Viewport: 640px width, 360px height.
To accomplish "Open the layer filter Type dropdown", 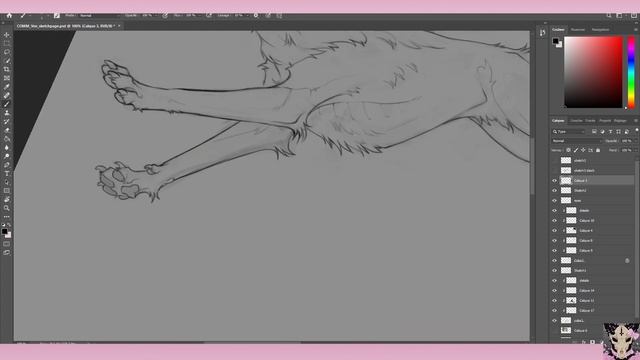I will pos(569,132).
